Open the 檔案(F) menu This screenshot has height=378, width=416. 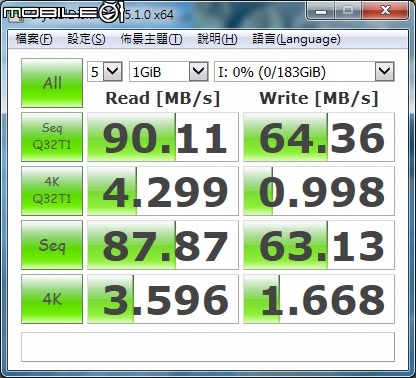(34, 39)
